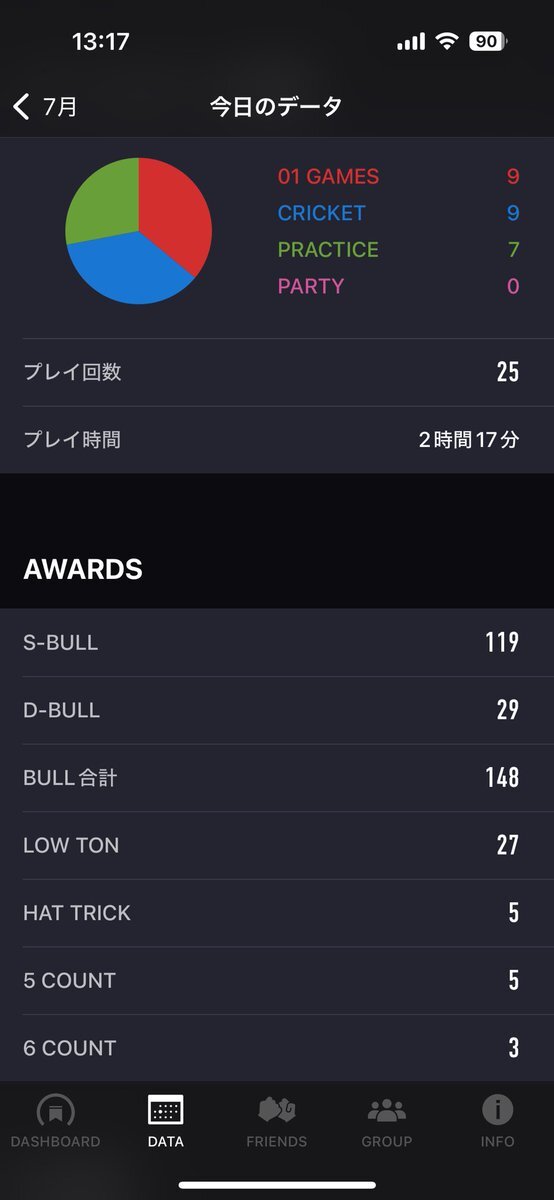Open the HAT TRICK award row
Image resolution: width=554 pixels, height=1200 pixels.
pyautogui.click(x=277, y=913)
